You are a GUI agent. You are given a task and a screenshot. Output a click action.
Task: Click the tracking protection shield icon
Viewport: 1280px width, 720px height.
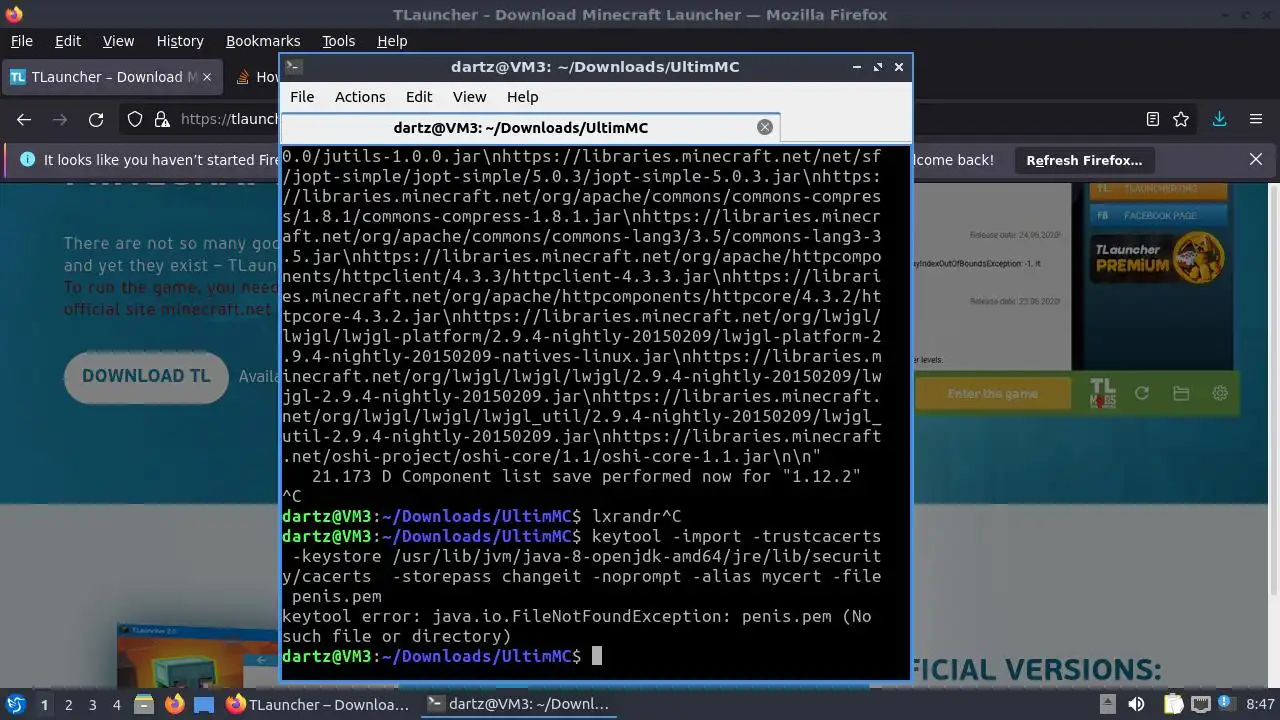pyautogui.click(x=135, y=120)
